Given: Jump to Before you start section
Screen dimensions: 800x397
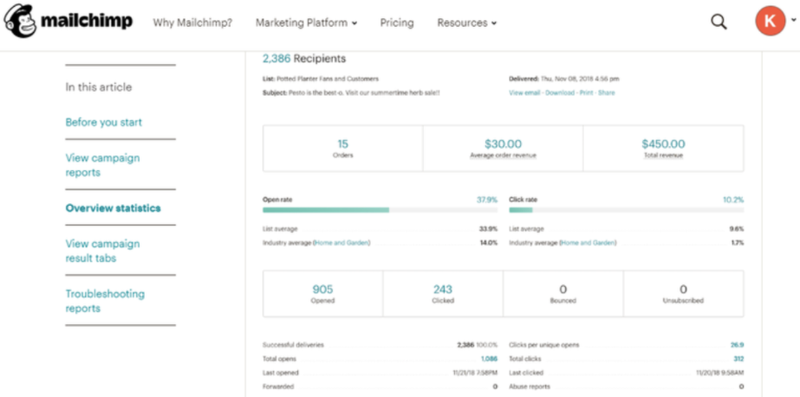Looking at the screenshot, I should tap(104, 122).
